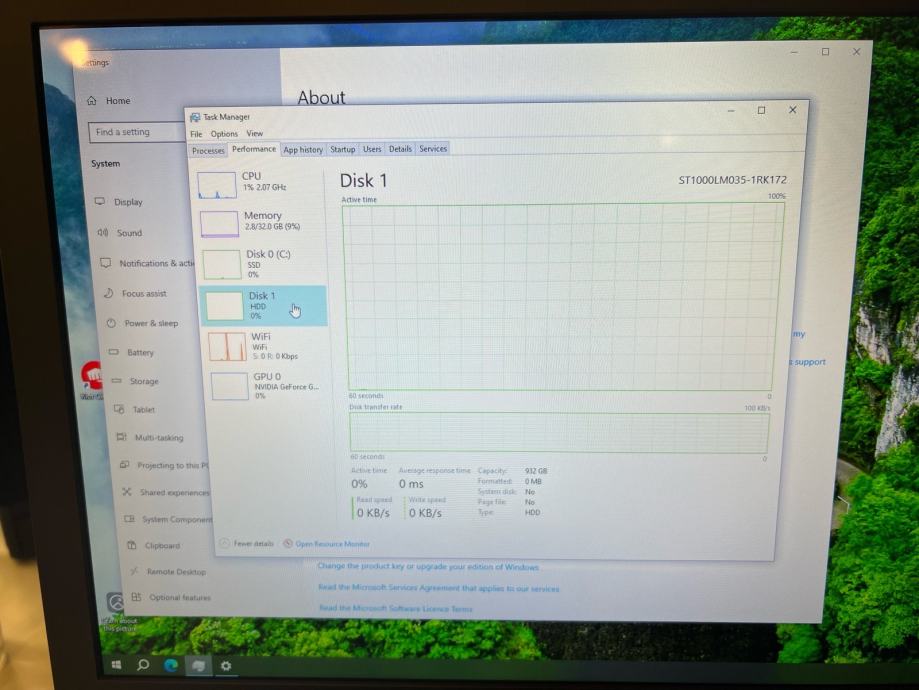Close the Task Manager window
Viewport: 919px width, 690px height.
[792, 110]
